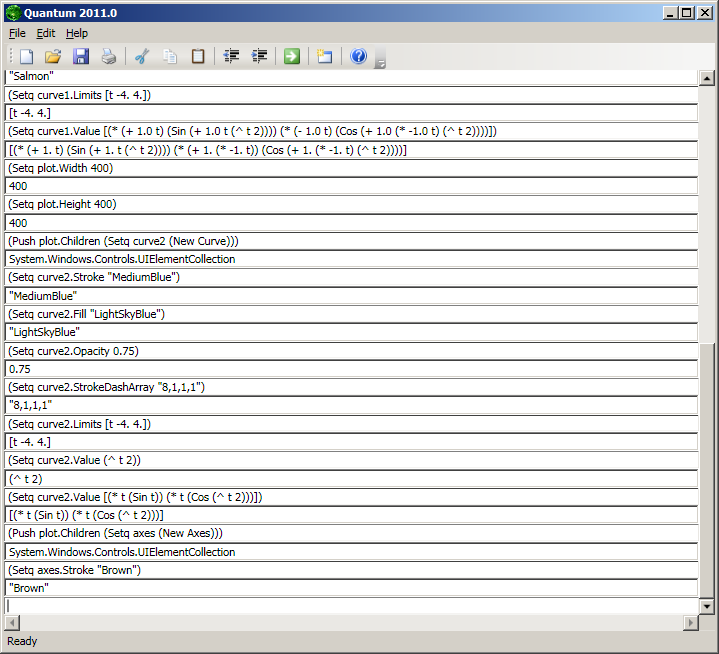
Task: Click the (Setq curve2.Opacity 0.75) line
Action: [x=351, y=350]
